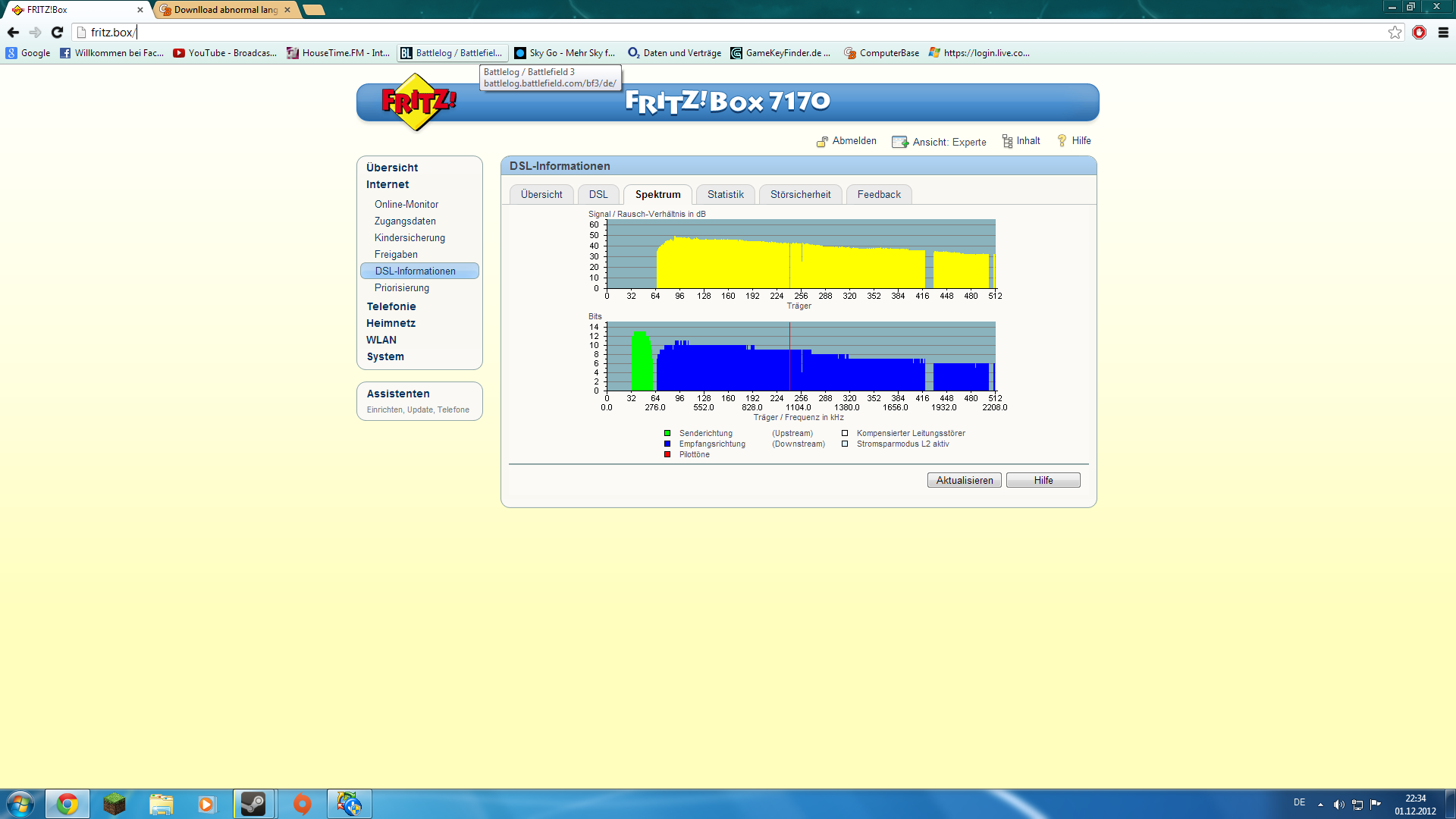
Task: Click the green Senderichtung legend swatch
Action: (x=667, y=434)
